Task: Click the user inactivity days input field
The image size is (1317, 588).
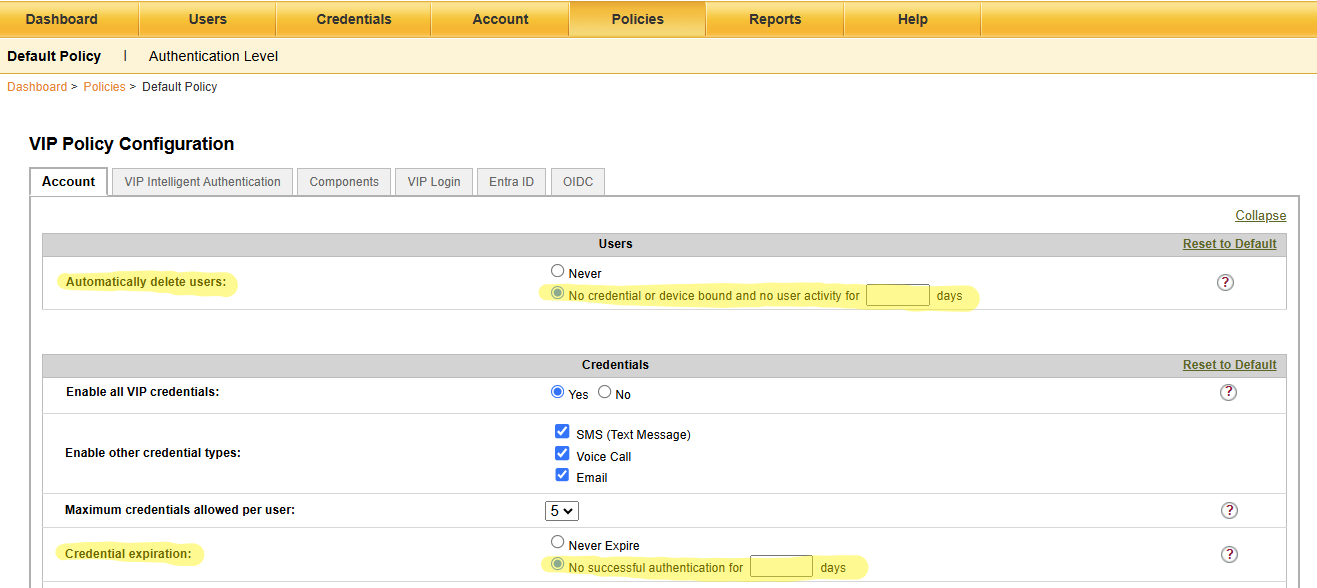Action: click(x=897, y=295)
